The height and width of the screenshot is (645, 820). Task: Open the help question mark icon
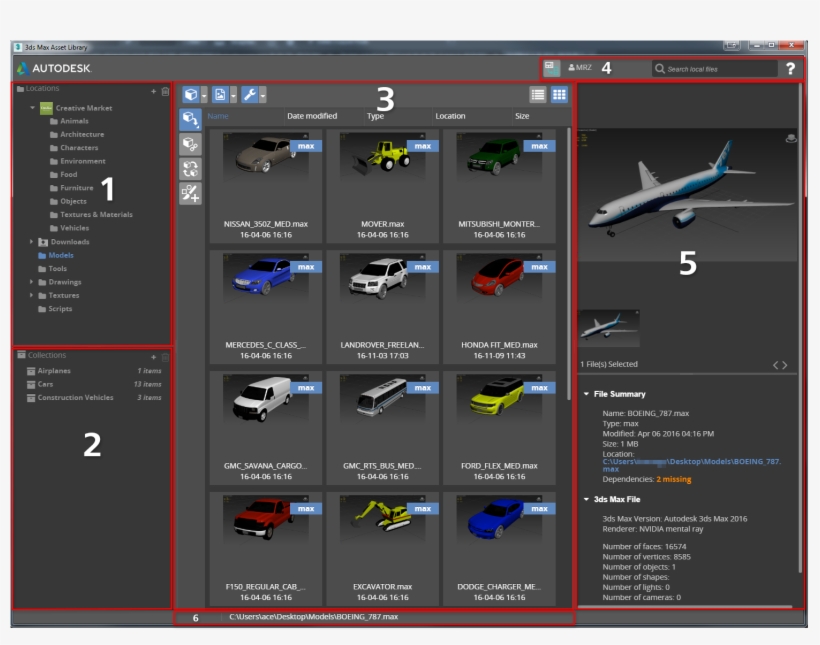[791, 69]
